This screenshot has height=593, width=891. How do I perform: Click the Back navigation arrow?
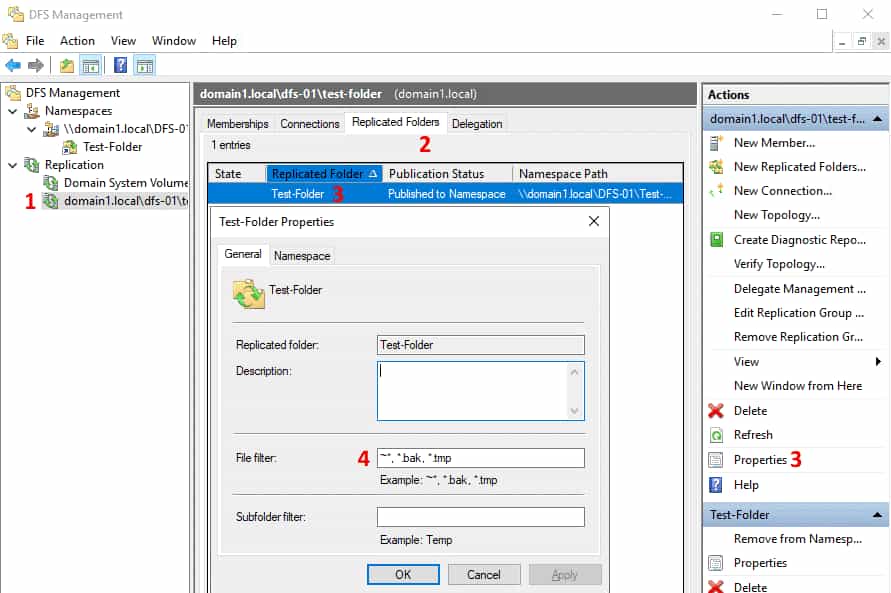pos(12,65)
